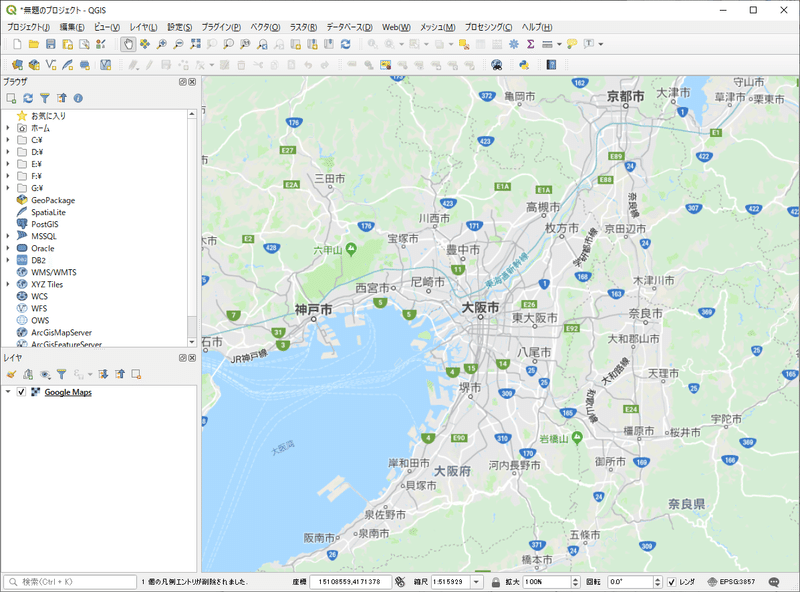This screenshot has height=592, width=800.
Task: Open the Processing Toolbox gear icon
Action: click(514, 44)
